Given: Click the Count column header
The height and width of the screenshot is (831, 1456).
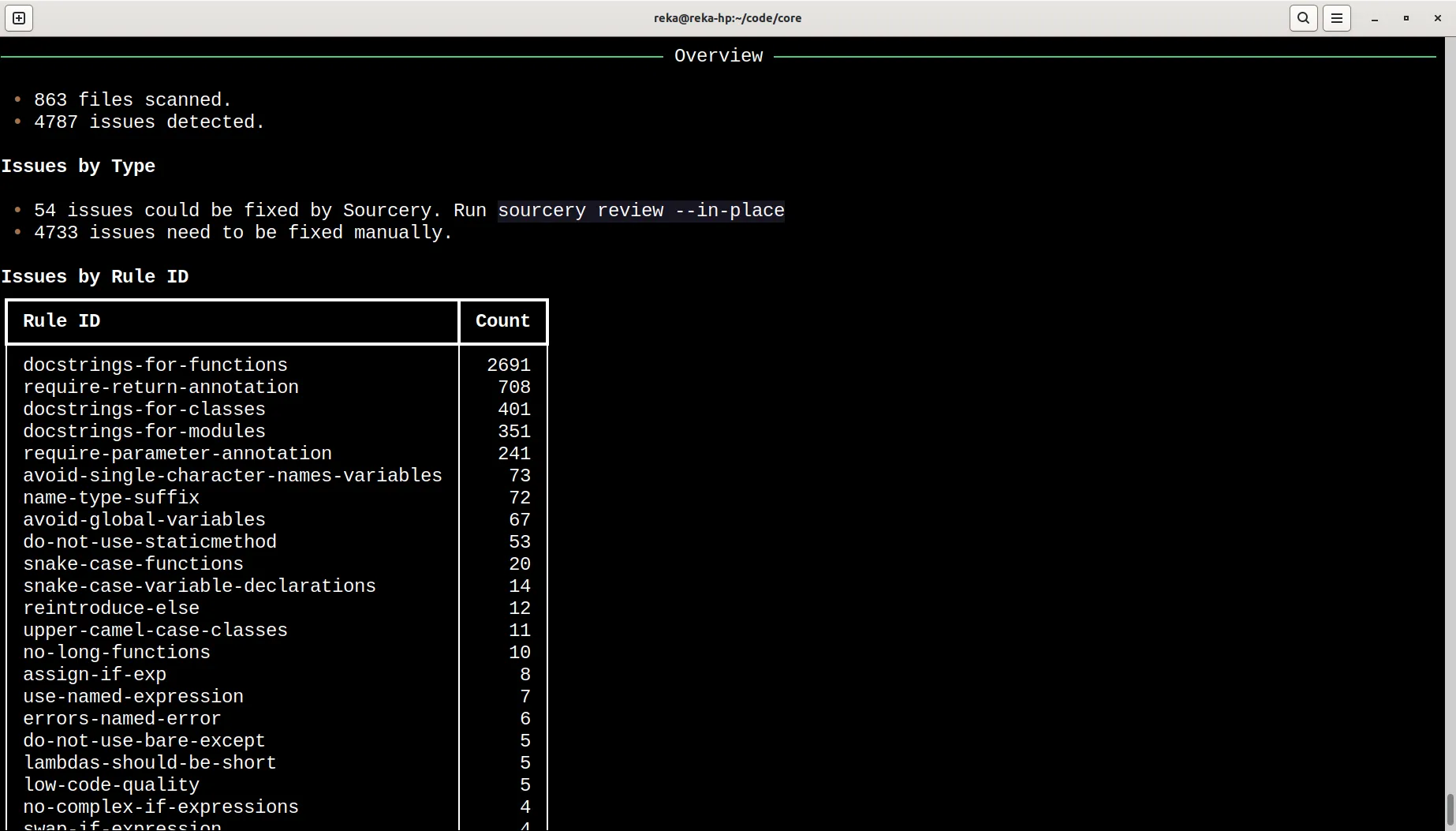Looking at the screenshot, I should click(x=502, y=321).
